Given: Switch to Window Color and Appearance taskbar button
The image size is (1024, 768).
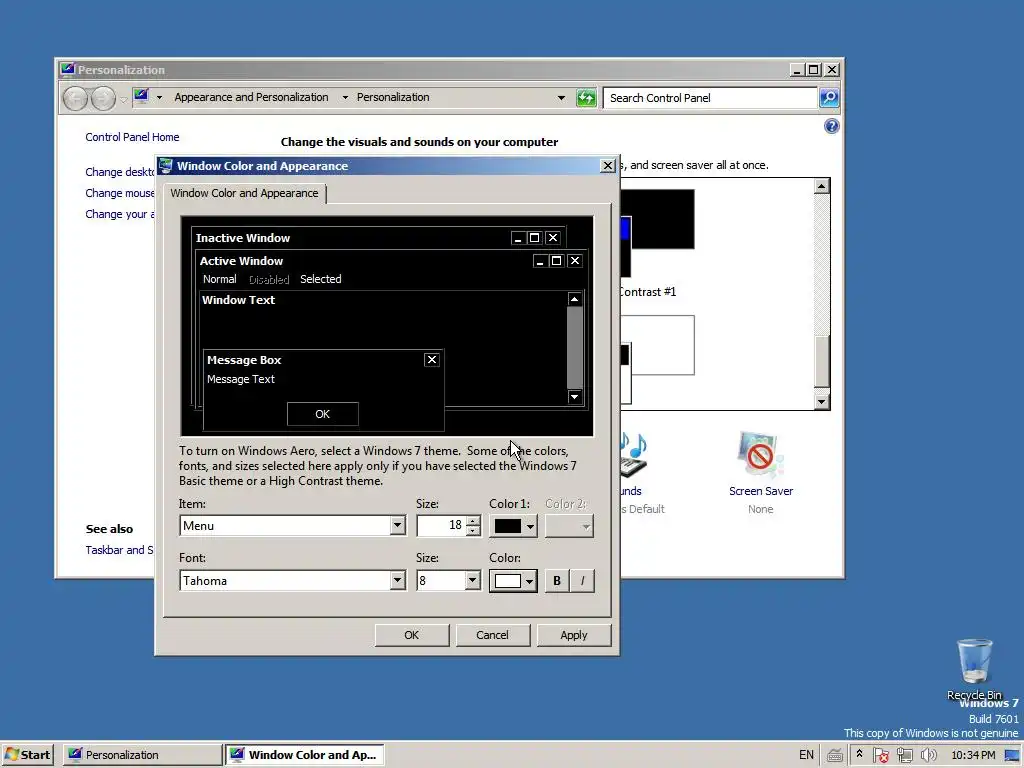Looking at the screenshot, I should 304,755.
